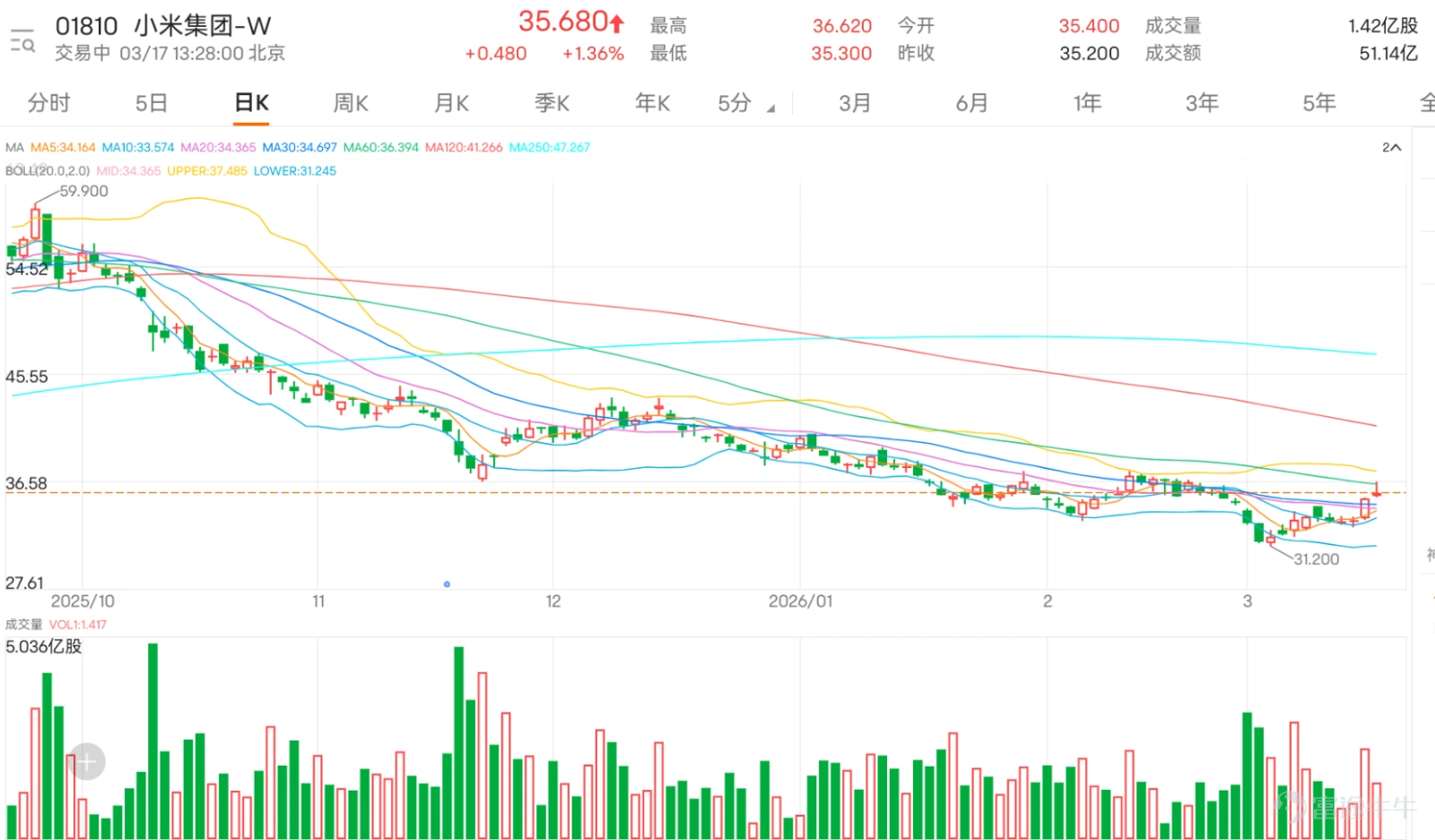Click the MA120:41.266 indicator label
The height and width of the screenshot is (840, 1435).
[x=464, y=147]
